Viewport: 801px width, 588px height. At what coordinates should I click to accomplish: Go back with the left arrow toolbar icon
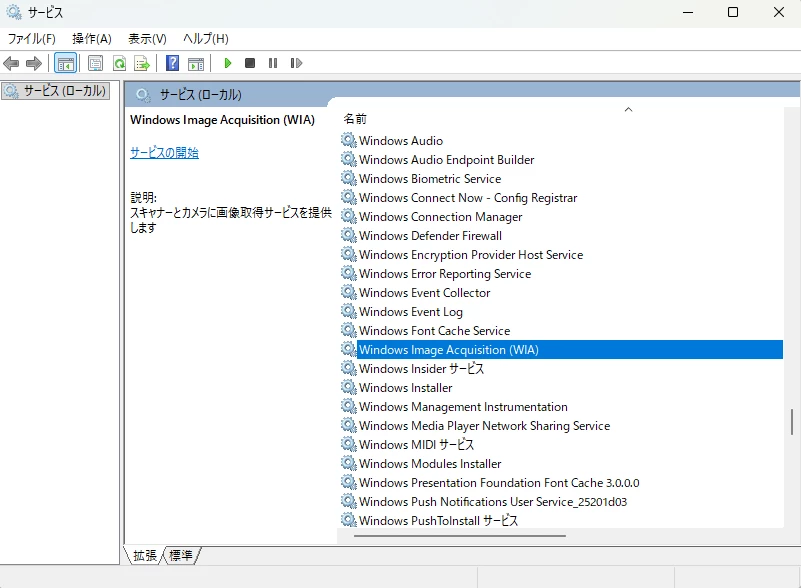[11, 63]
